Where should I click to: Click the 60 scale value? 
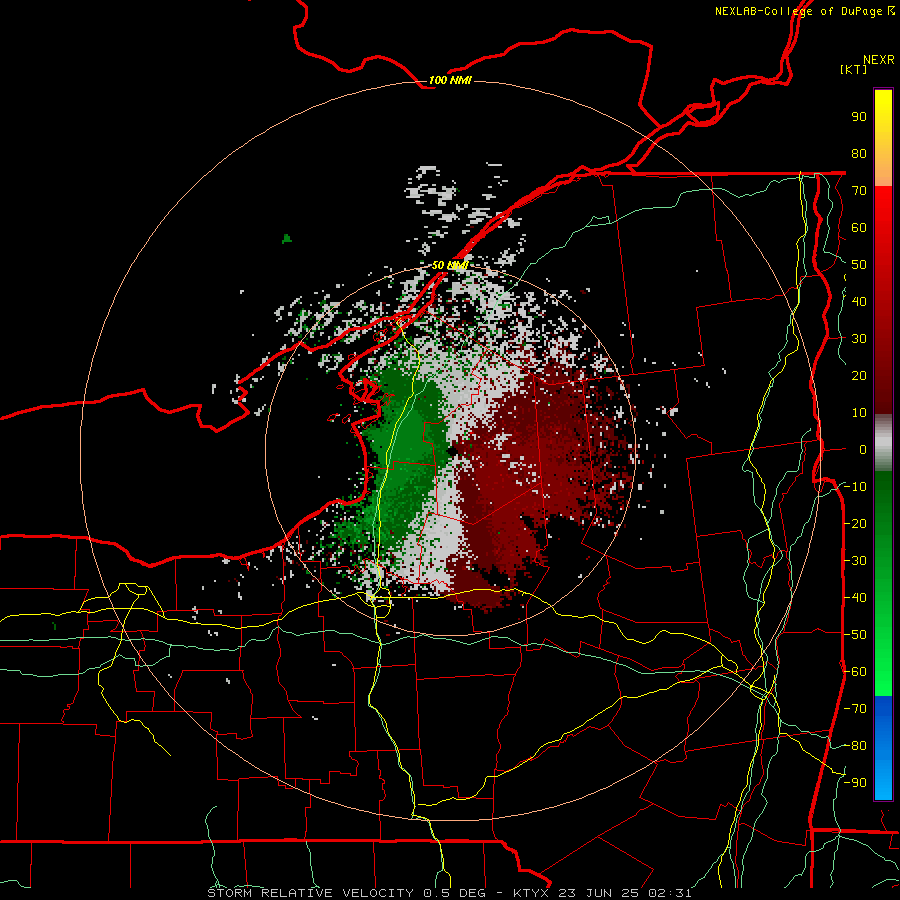coord(859,227)
